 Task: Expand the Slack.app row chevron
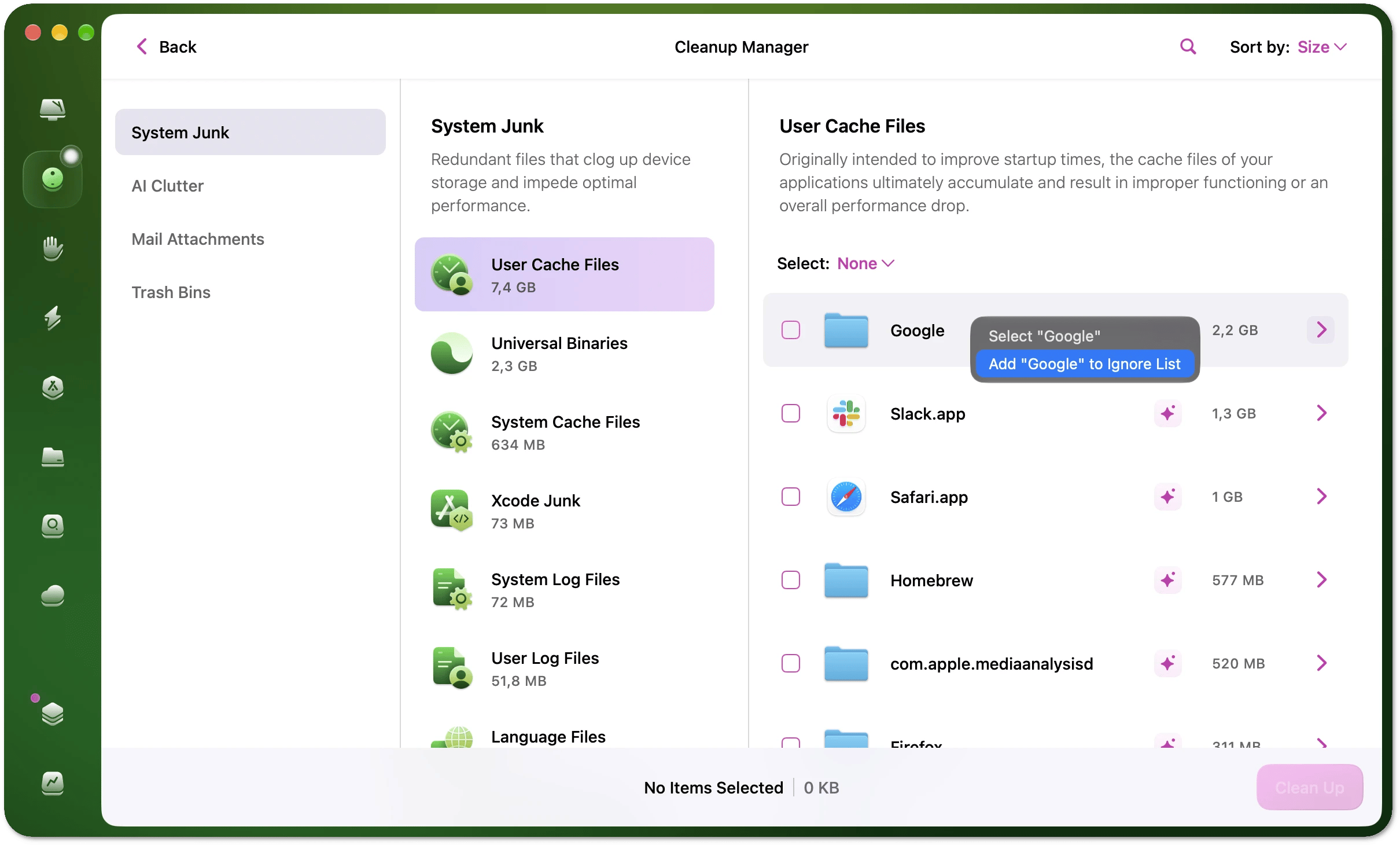1321,413
